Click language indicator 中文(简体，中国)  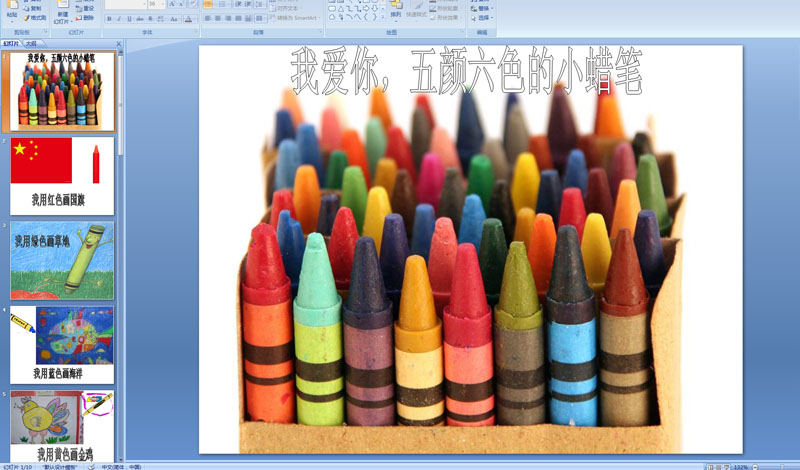tap(121, 466)
